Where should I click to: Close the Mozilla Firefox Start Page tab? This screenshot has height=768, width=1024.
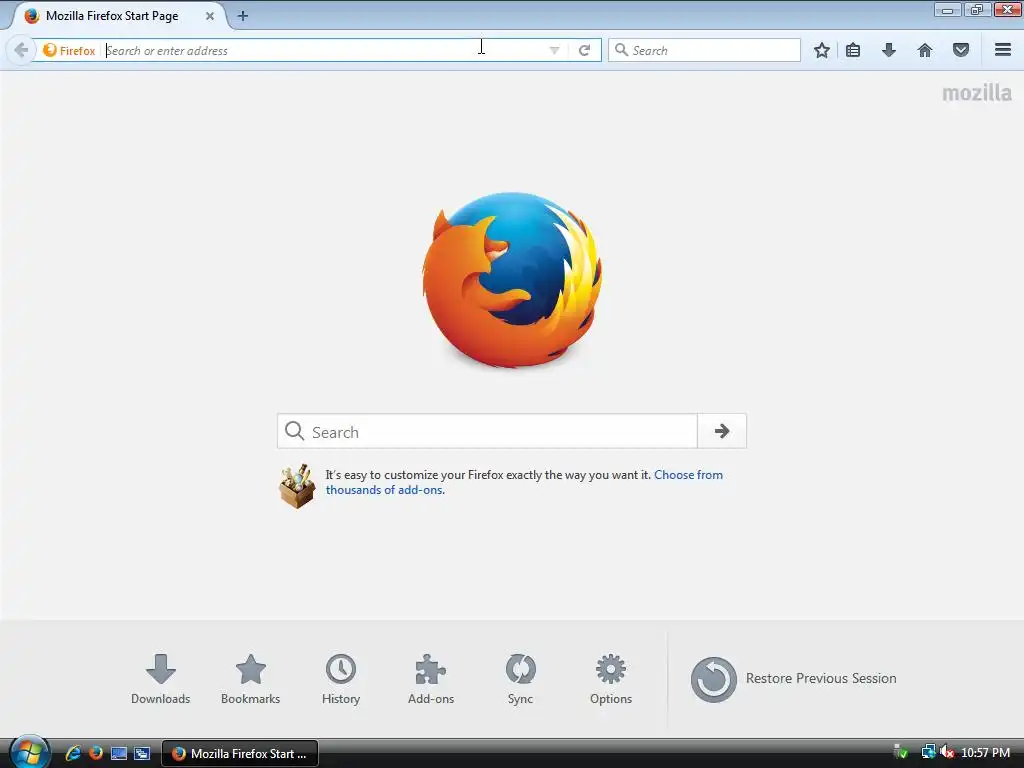210,16
